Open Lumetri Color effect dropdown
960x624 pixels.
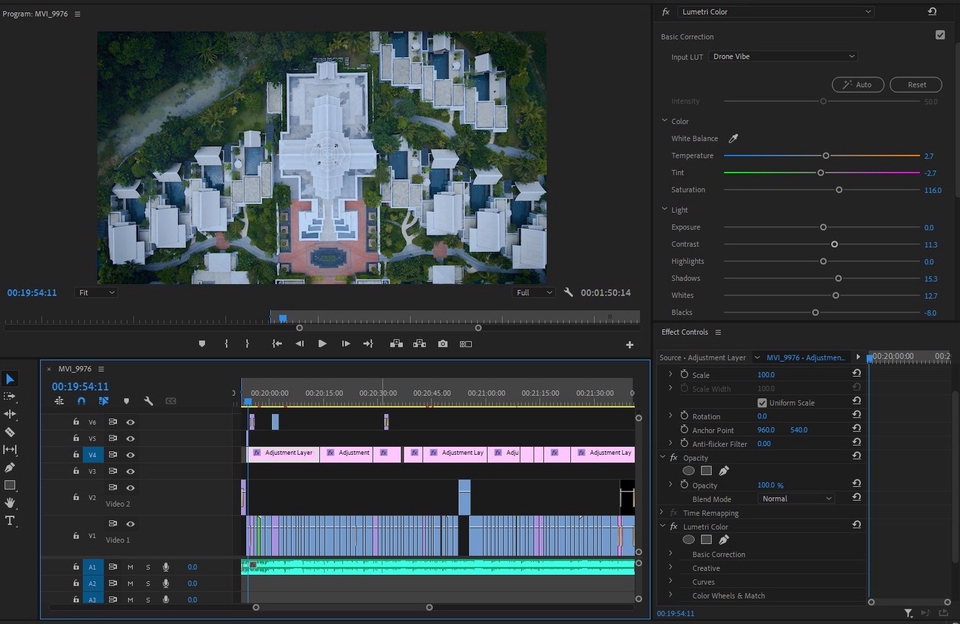pos(775,12)
